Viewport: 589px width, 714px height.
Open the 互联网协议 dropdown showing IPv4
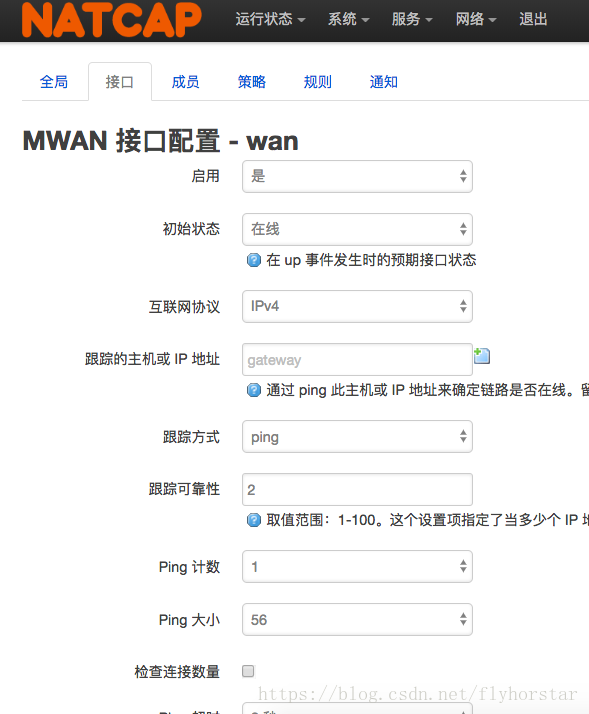[x=357, y=306]
